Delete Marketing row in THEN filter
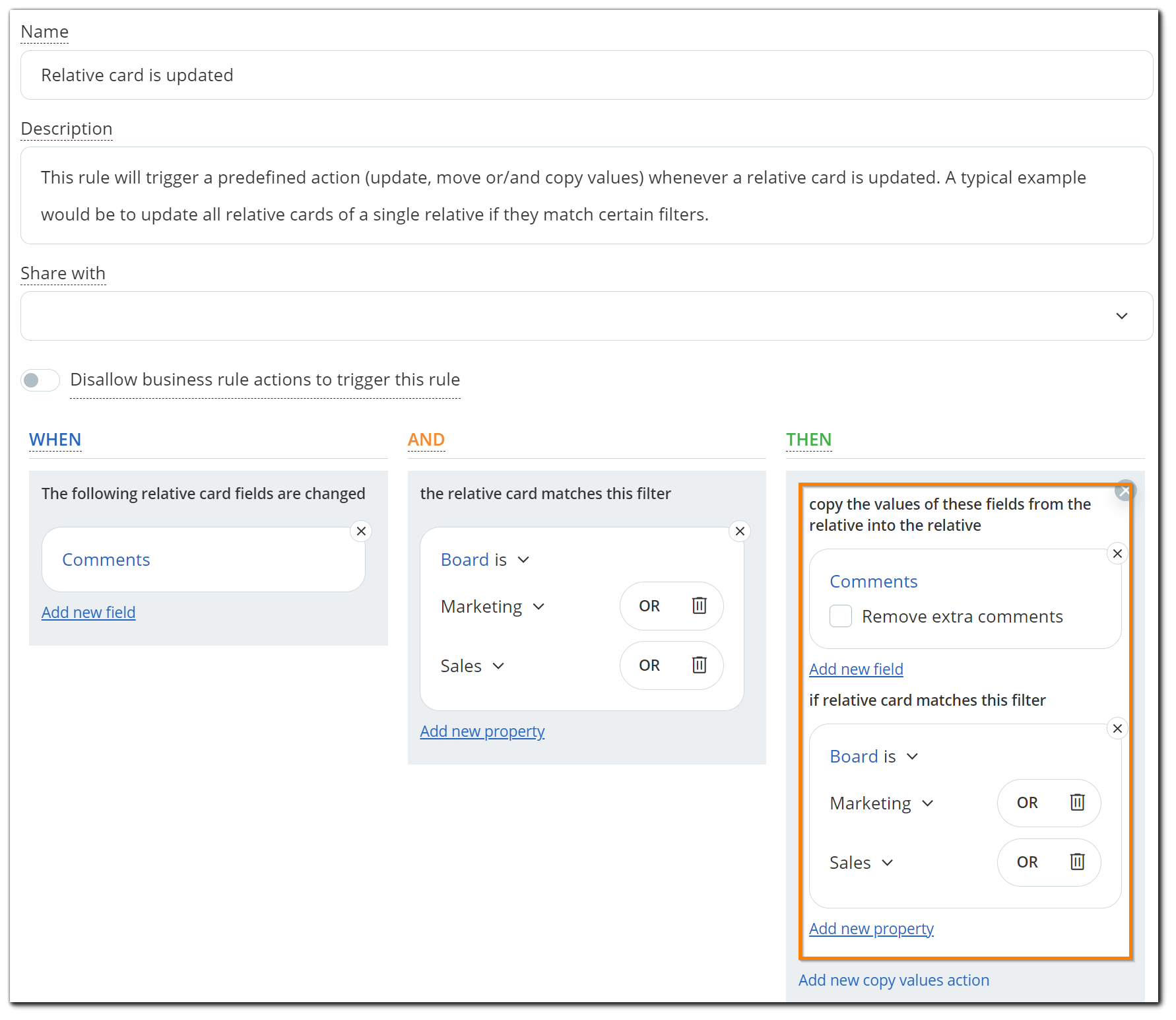1176x1020 pixels. (x=1077, y=802)
